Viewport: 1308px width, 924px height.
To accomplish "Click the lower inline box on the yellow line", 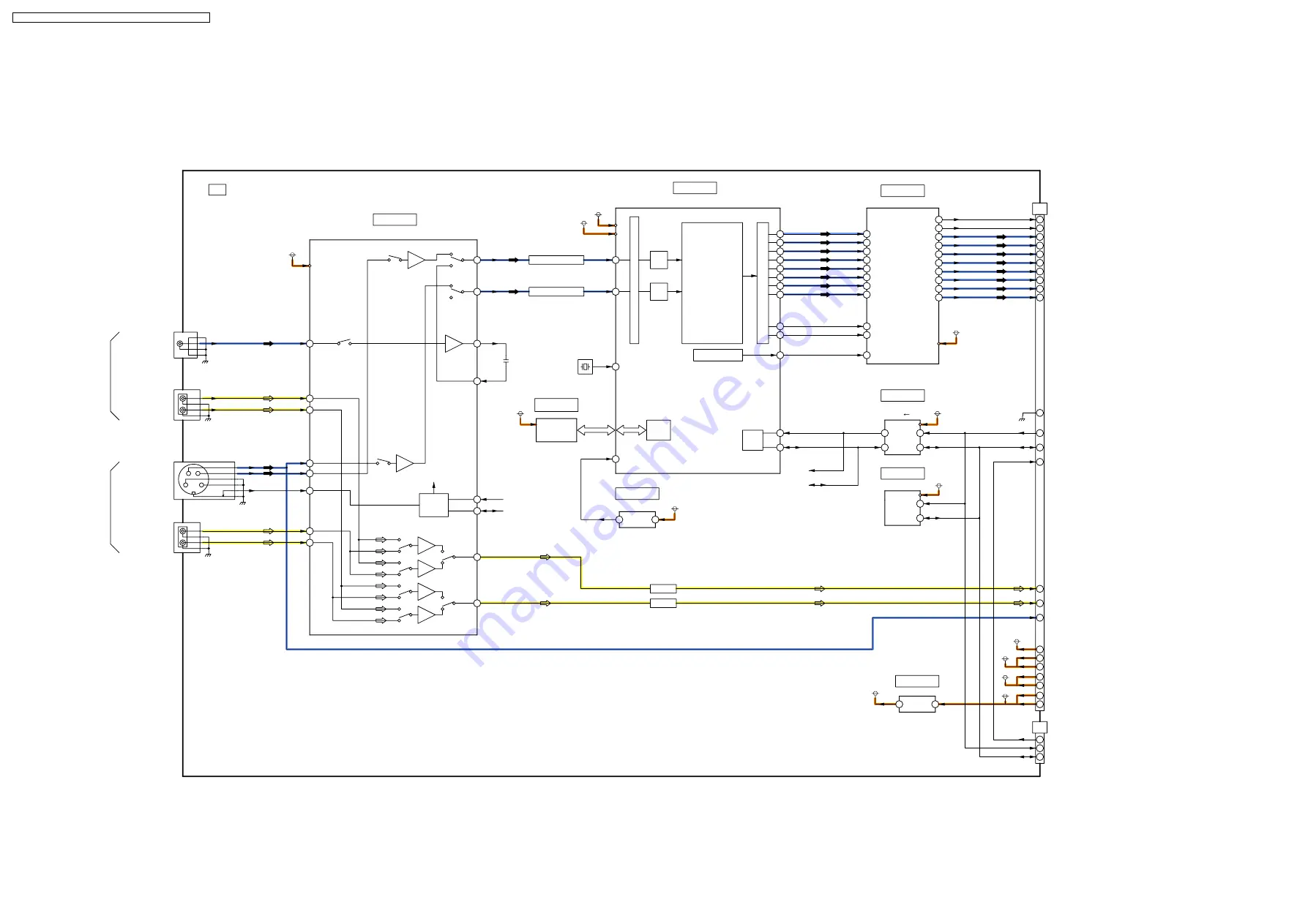I will [x=663, y=603].
